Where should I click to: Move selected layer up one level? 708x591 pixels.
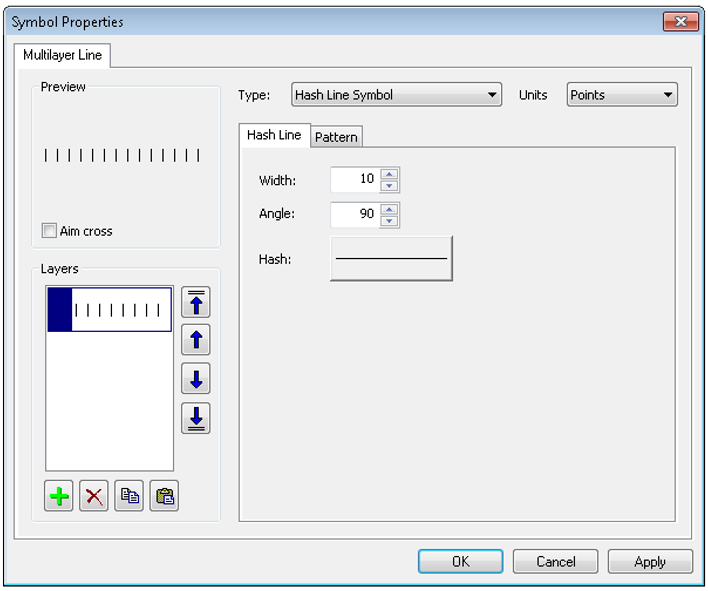tap(195, 340)
